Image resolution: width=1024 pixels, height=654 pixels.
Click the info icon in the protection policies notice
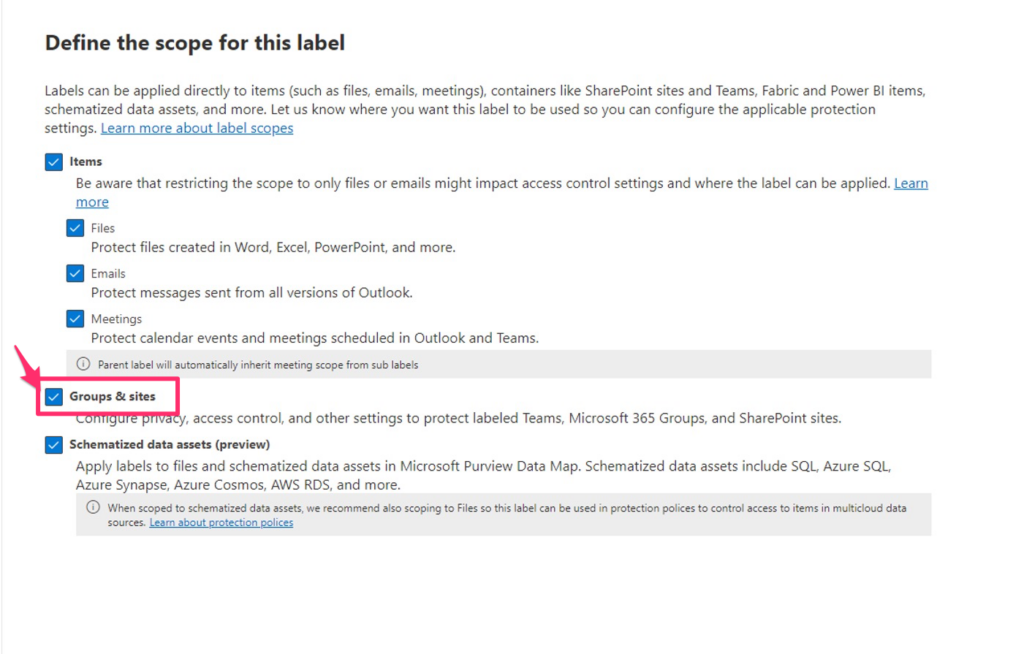click(x=93, y=507)
